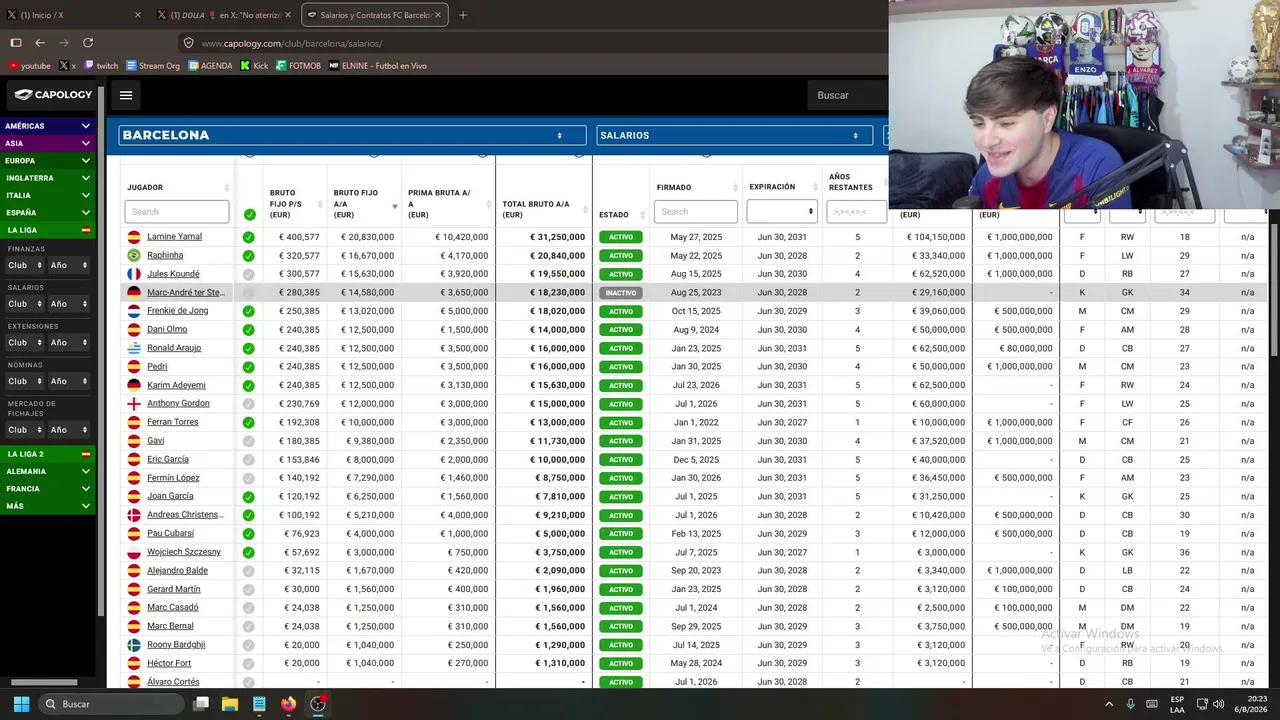Open the FOTMOB bookmark
The height and width of the screenshot is (720, 1280).
(298, 66)
